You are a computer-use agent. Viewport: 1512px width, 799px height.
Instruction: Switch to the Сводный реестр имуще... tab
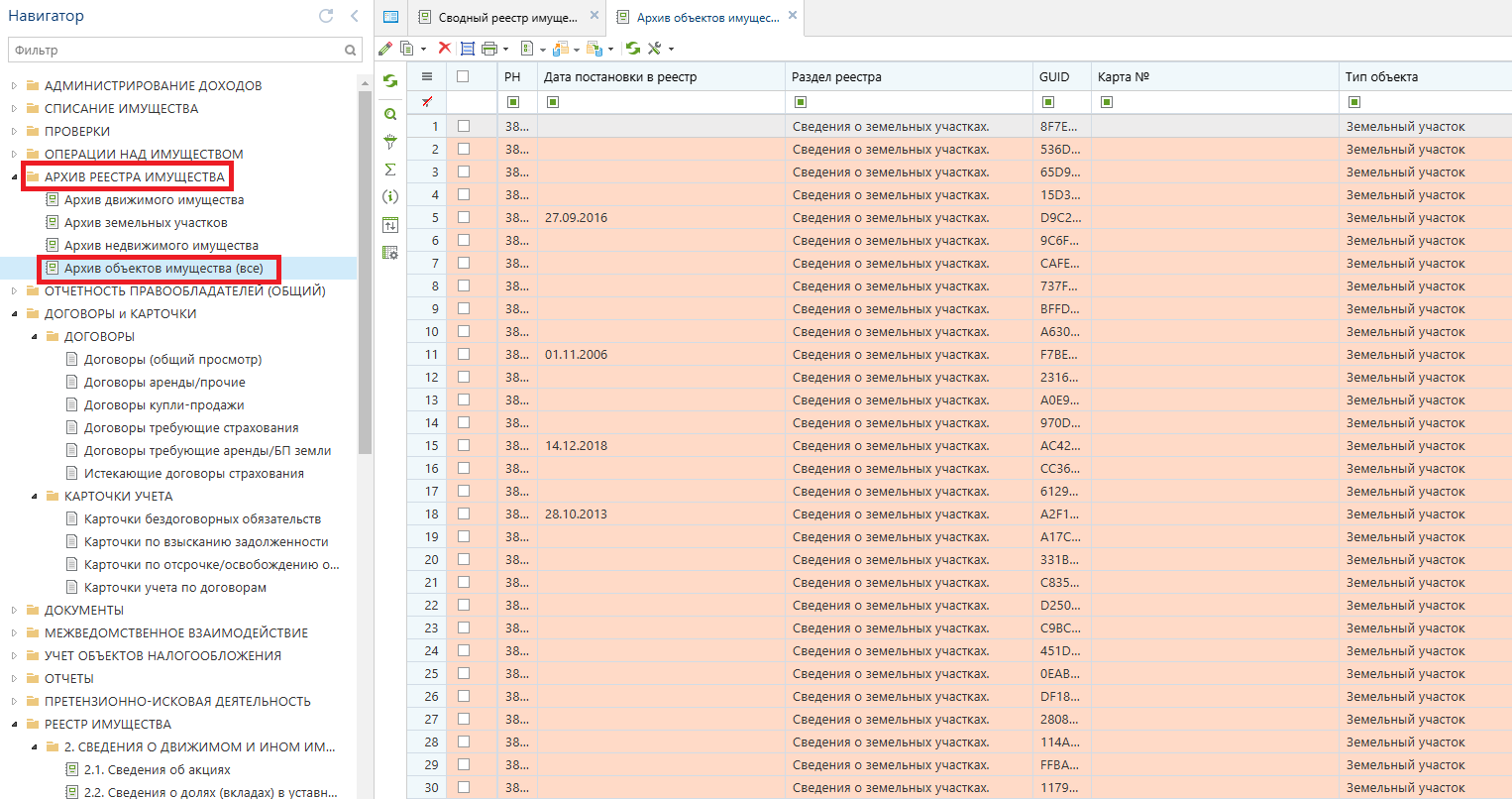pyautogui.click(x=507, y=17)
